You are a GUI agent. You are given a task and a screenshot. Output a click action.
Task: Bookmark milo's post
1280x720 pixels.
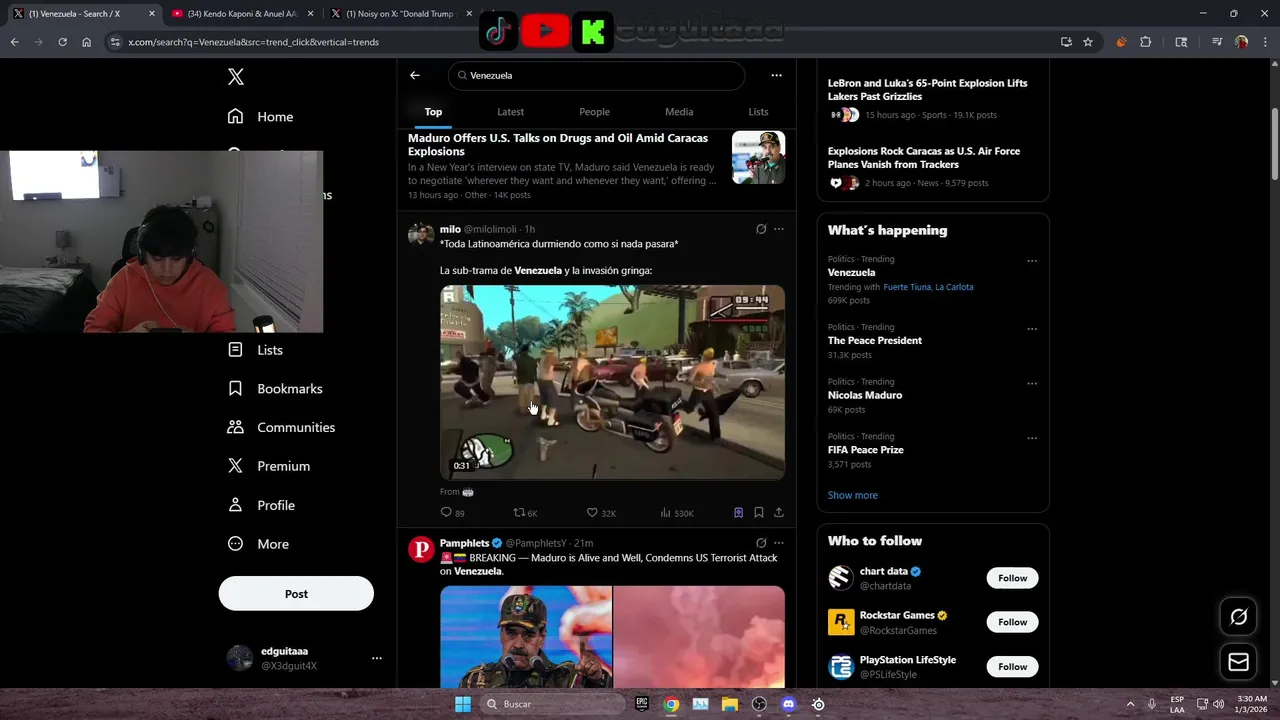pyautogui.click(x=759, y=513)
